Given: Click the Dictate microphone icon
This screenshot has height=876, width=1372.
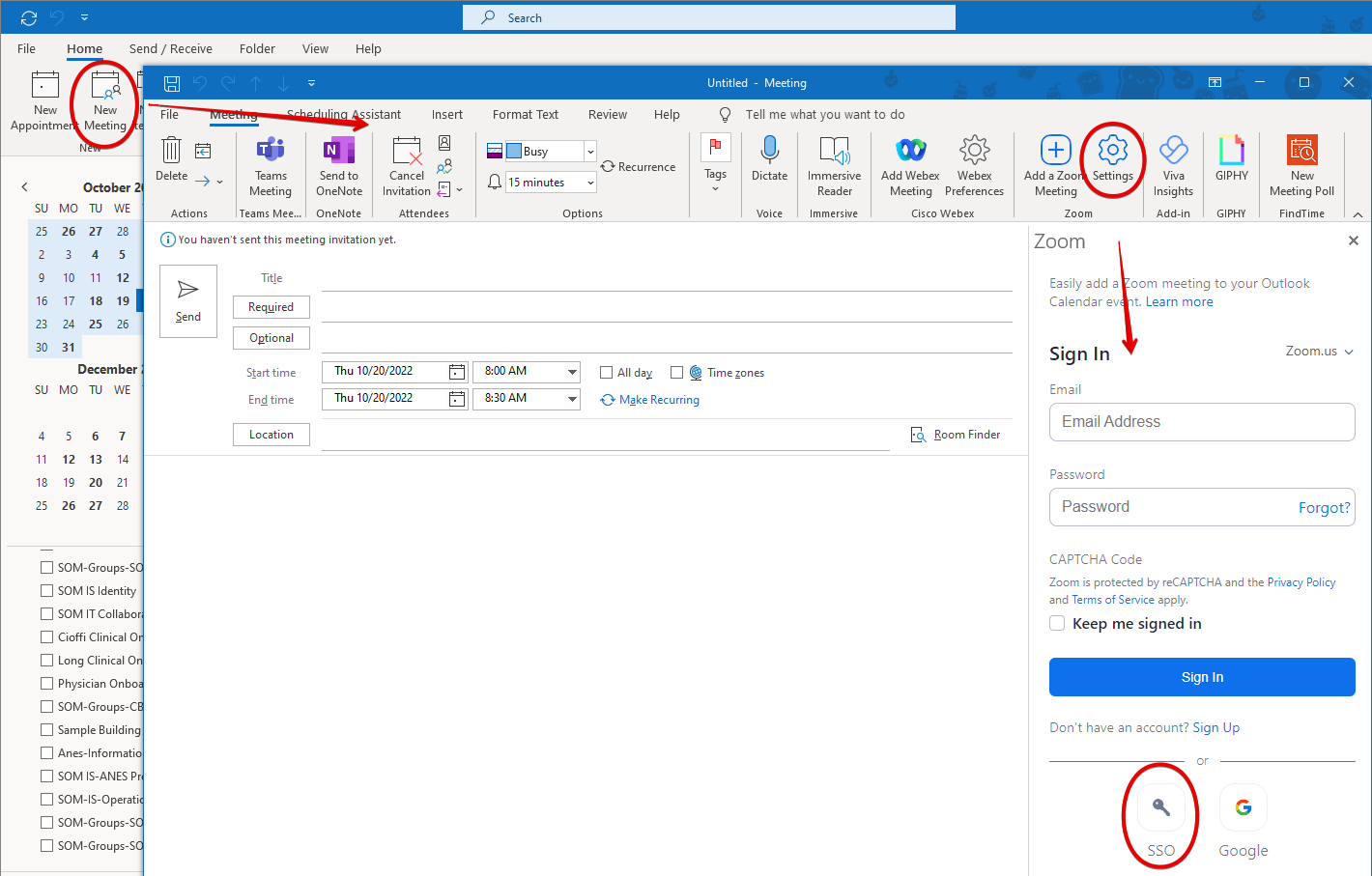Looking at the screenshot, I should point(769,152).
